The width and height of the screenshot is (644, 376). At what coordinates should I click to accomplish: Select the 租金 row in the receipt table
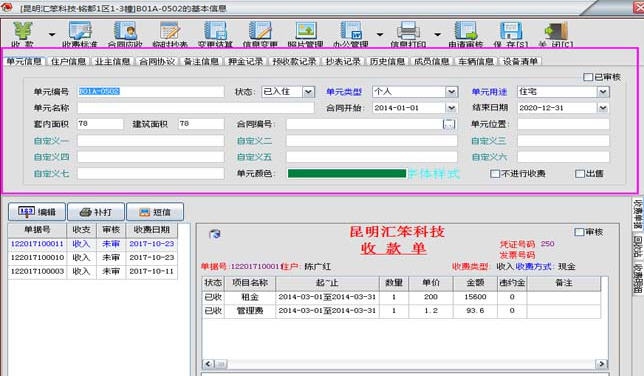[x=401, y=297]
